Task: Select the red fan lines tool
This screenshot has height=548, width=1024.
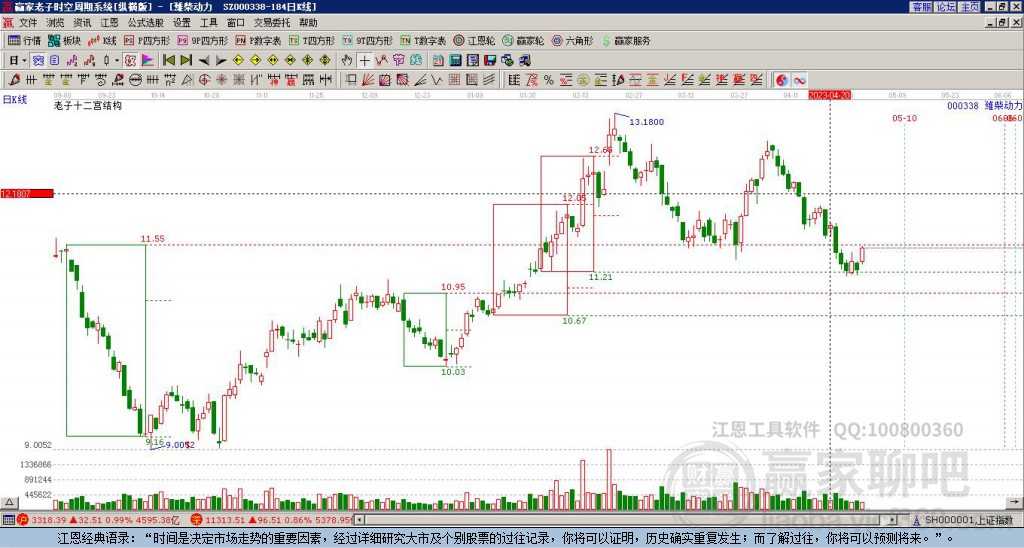Action: click(368, 80)
